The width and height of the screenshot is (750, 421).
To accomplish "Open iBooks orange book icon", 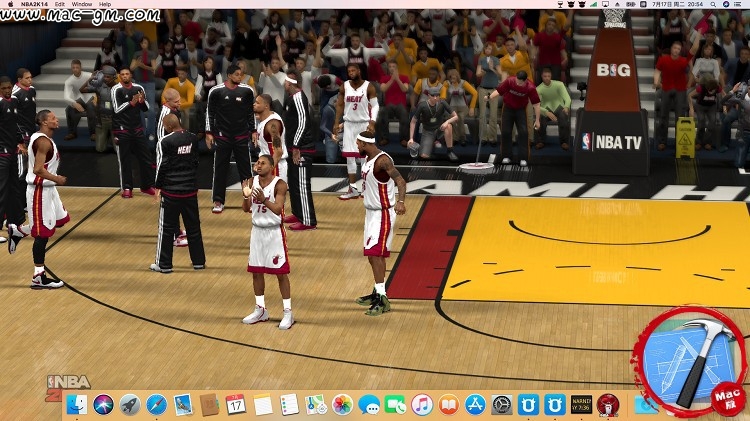I will 448,405.
